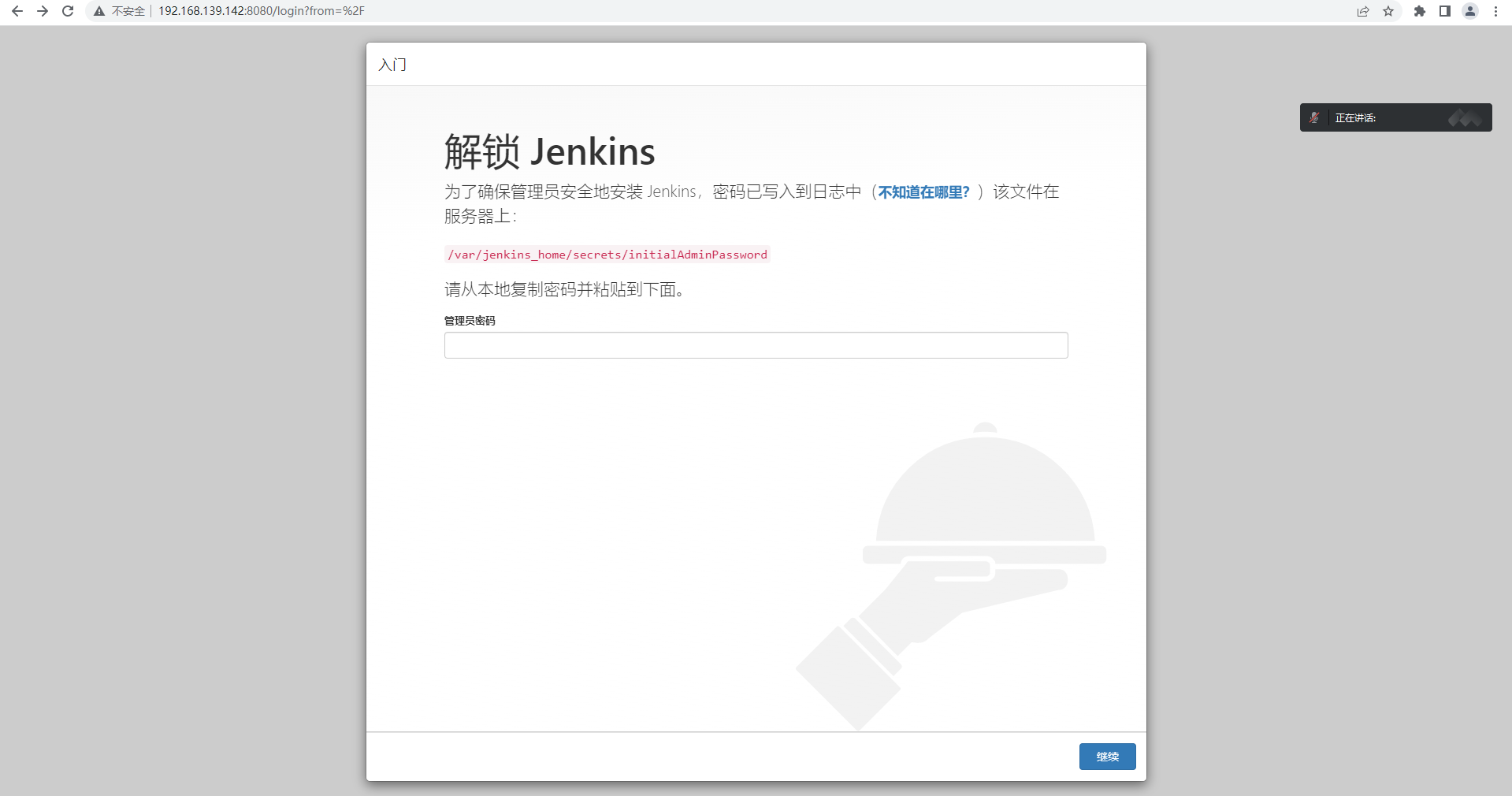Bookmark this page with the star icon
The image size is (1512, 796).
1388,11
